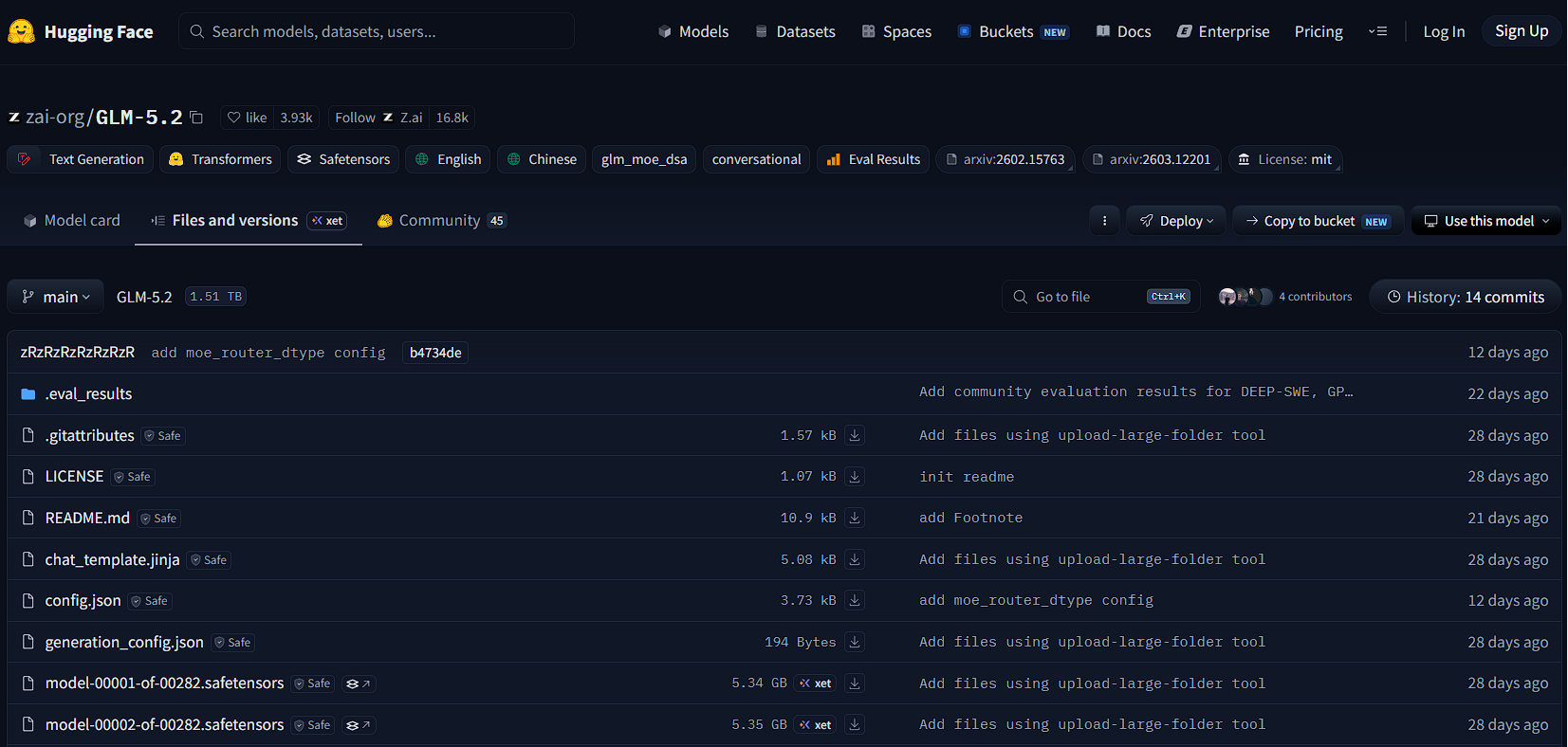Open safetensors viewer for model-00001 file
The image size is (1568, 747).
tap(358, 683)
